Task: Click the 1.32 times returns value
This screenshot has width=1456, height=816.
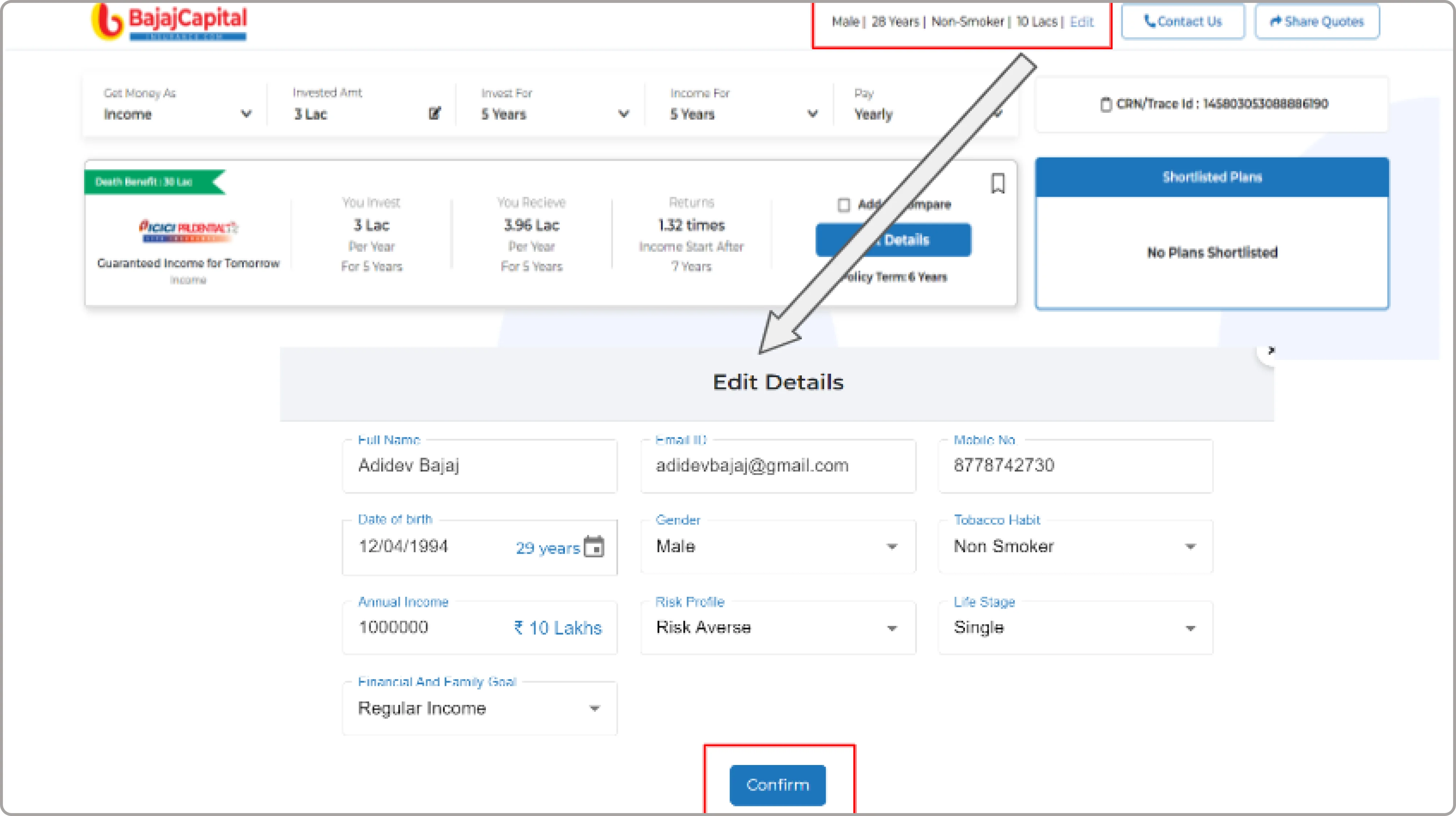Action: [691, 225]
